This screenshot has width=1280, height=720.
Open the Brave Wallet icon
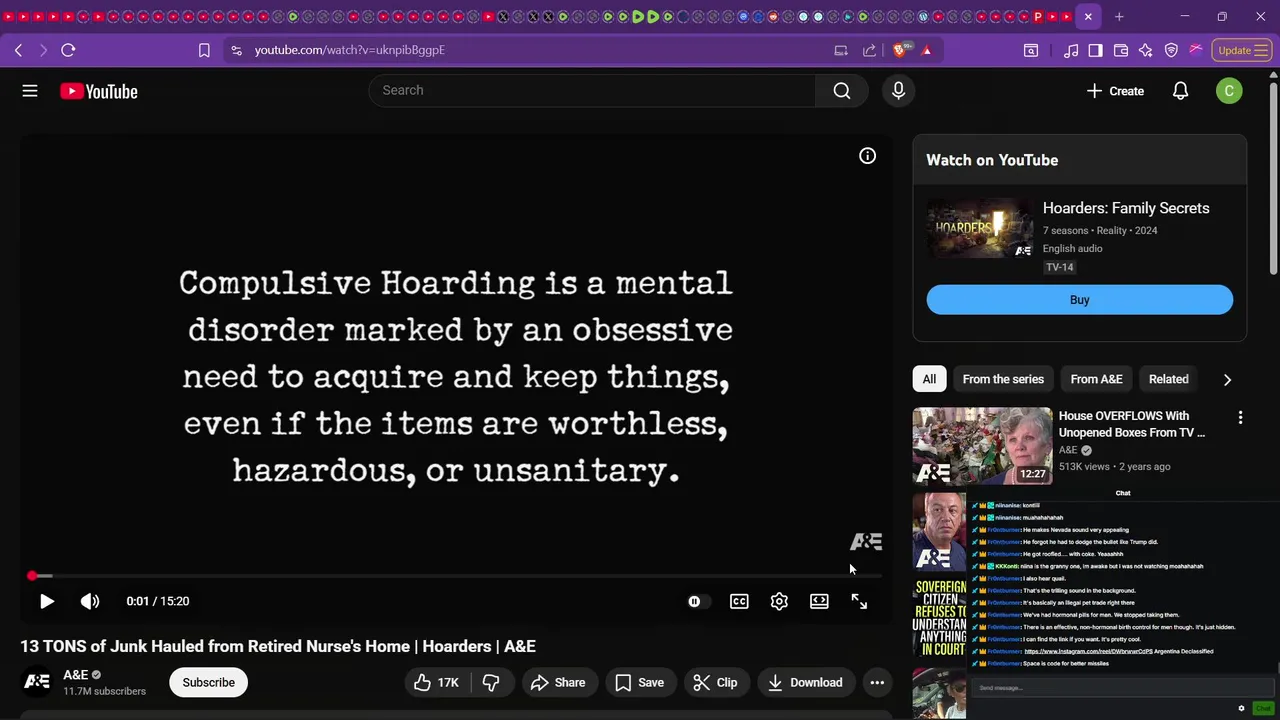coord(1121,50)
